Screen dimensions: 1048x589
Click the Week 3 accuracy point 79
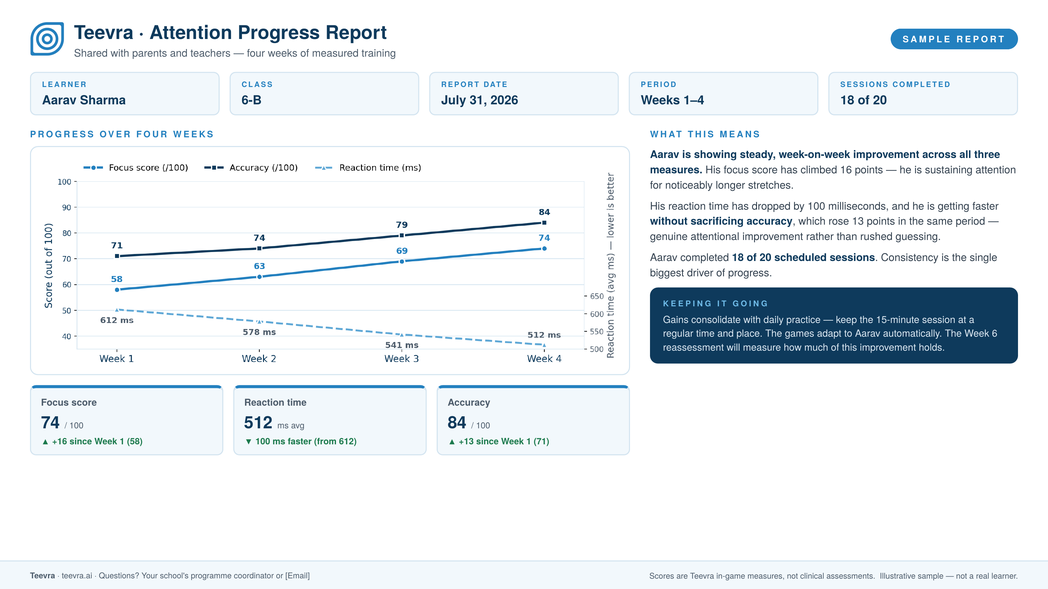402,235
